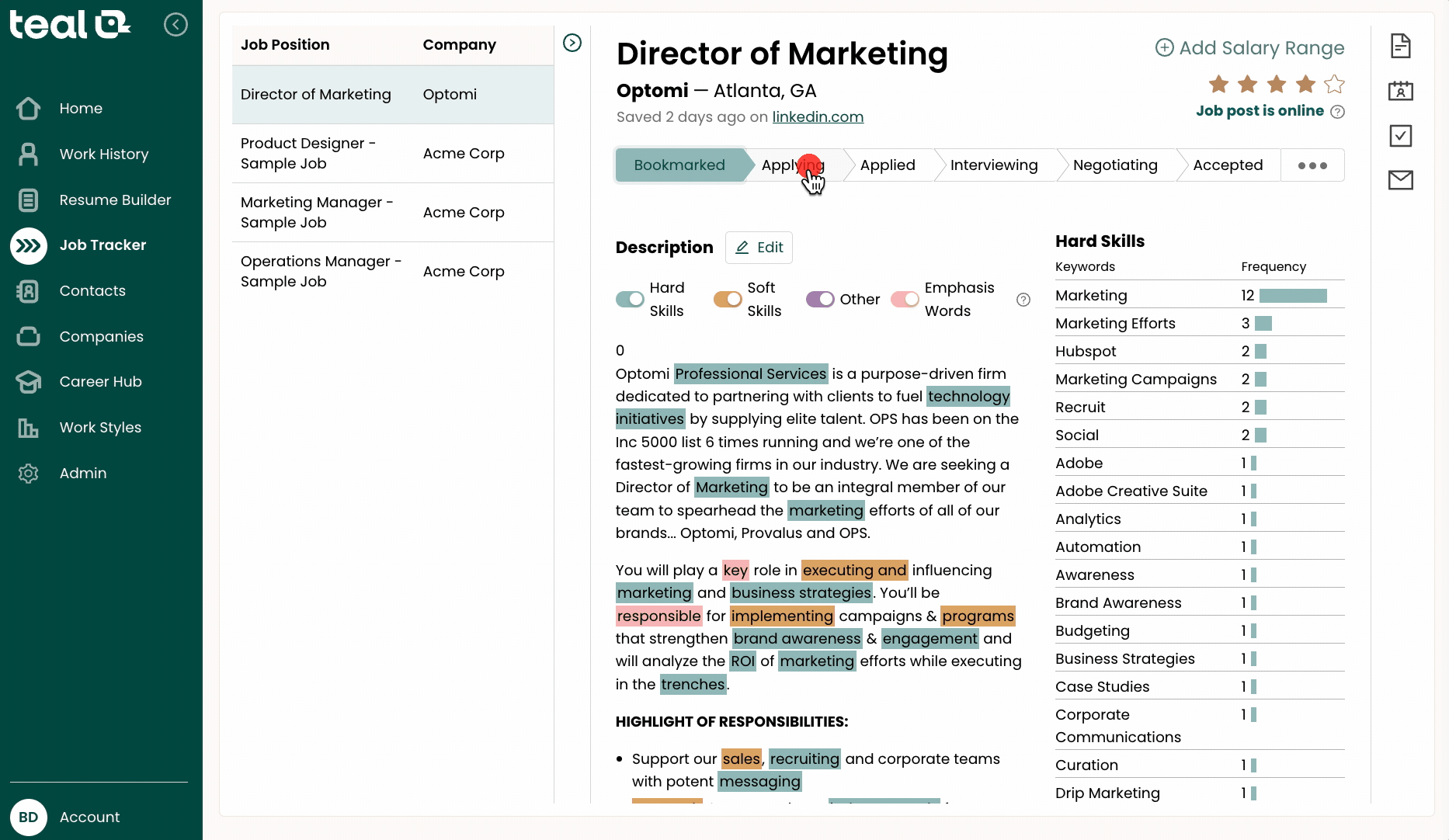Click the Marketing keyword frequency bar
Viewport: 1449px width, 840px height.
click(x=1292, y=296)
